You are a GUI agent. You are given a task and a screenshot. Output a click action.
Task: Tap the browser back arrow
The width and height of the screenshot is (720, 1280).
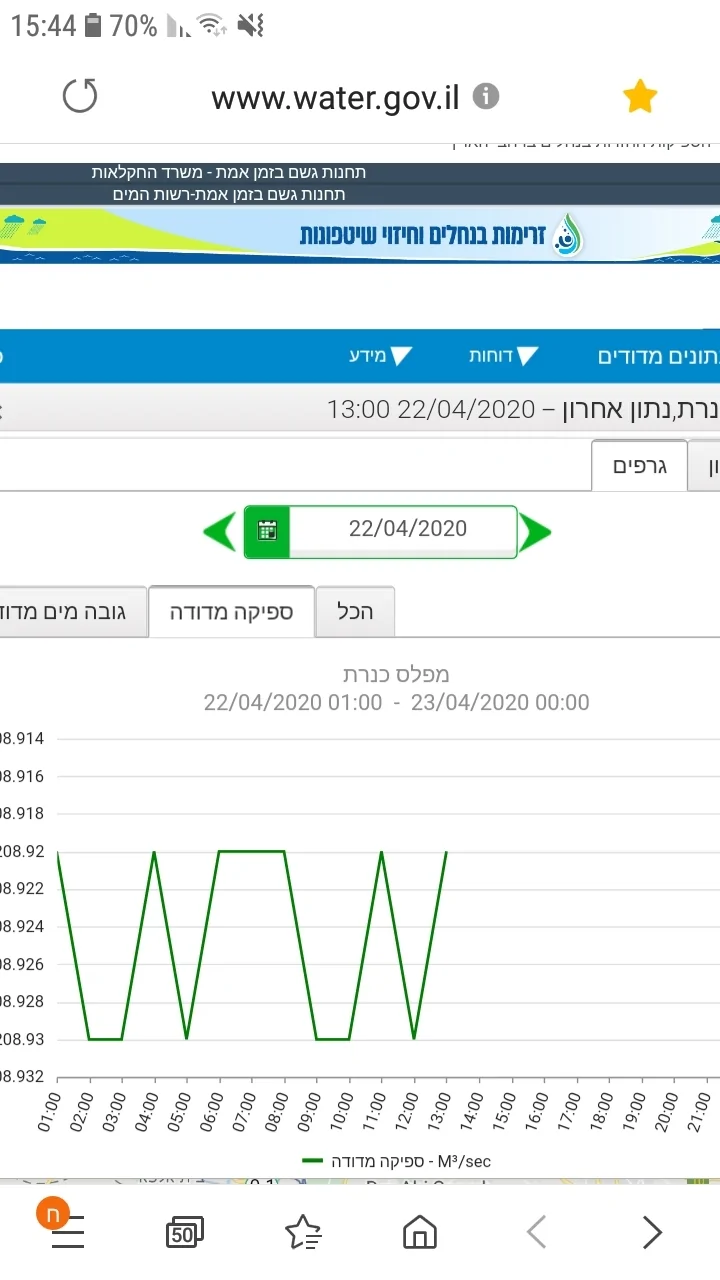pyautogui.click(x=536, y=1233)
